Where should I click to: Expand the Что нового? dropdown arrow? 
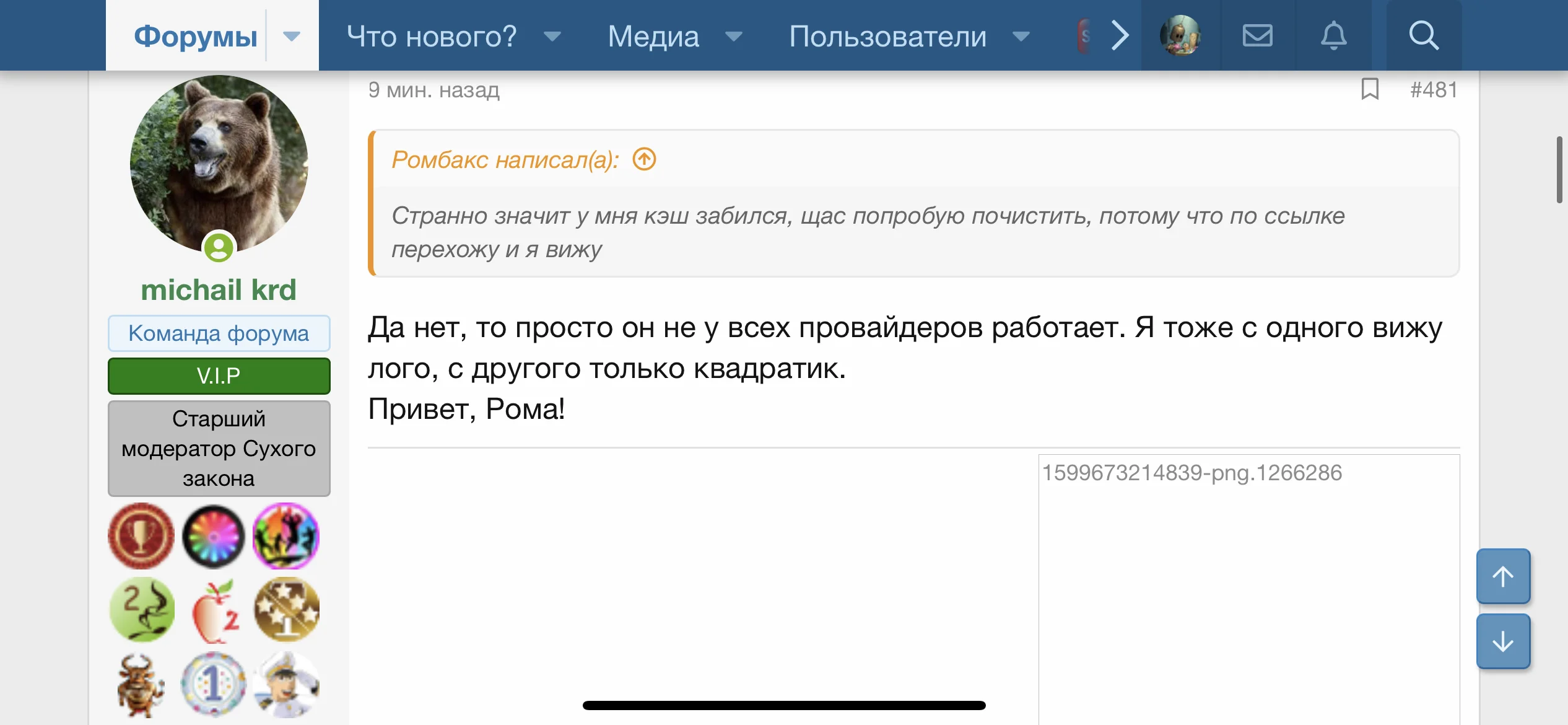point(552,36)
